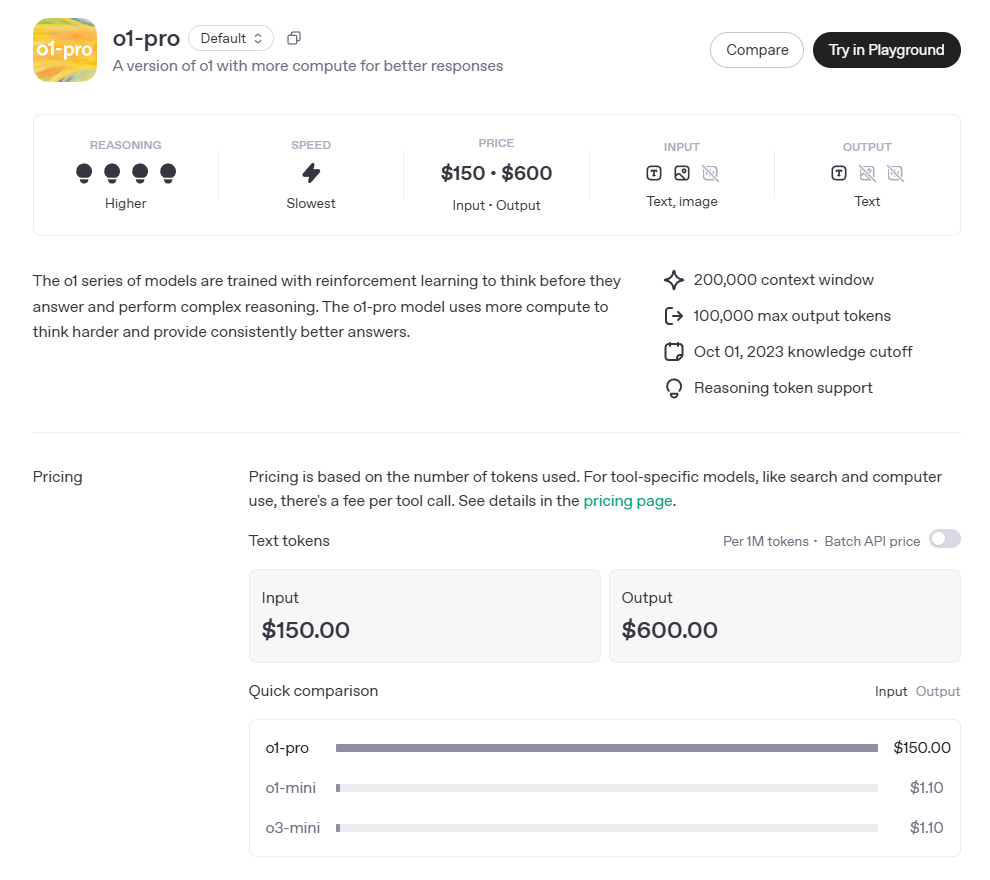Click the o1-mini price comparison bar
This screenshot has width=990, height=880.
(607, 788)
